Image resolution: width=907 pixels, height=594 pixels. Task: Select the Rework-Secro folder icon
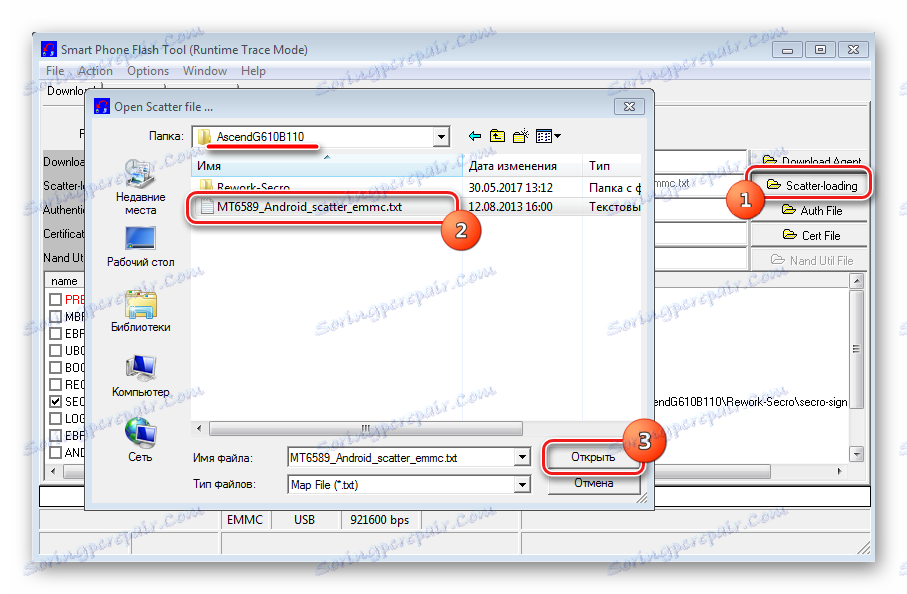pyautogui.click(x=205, y=187)
